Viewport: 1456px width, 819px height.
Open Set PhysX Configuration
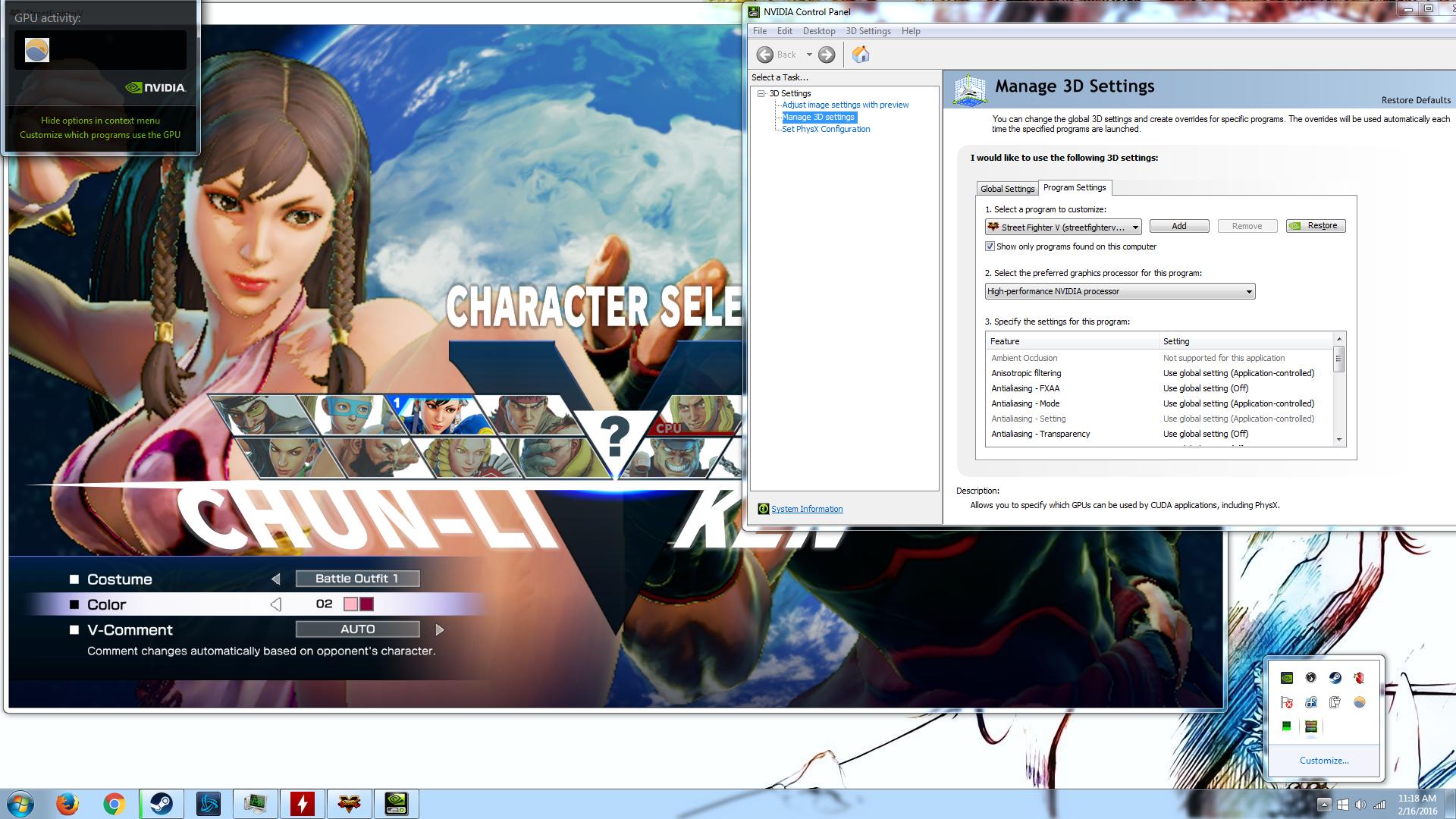click(826, 129)
